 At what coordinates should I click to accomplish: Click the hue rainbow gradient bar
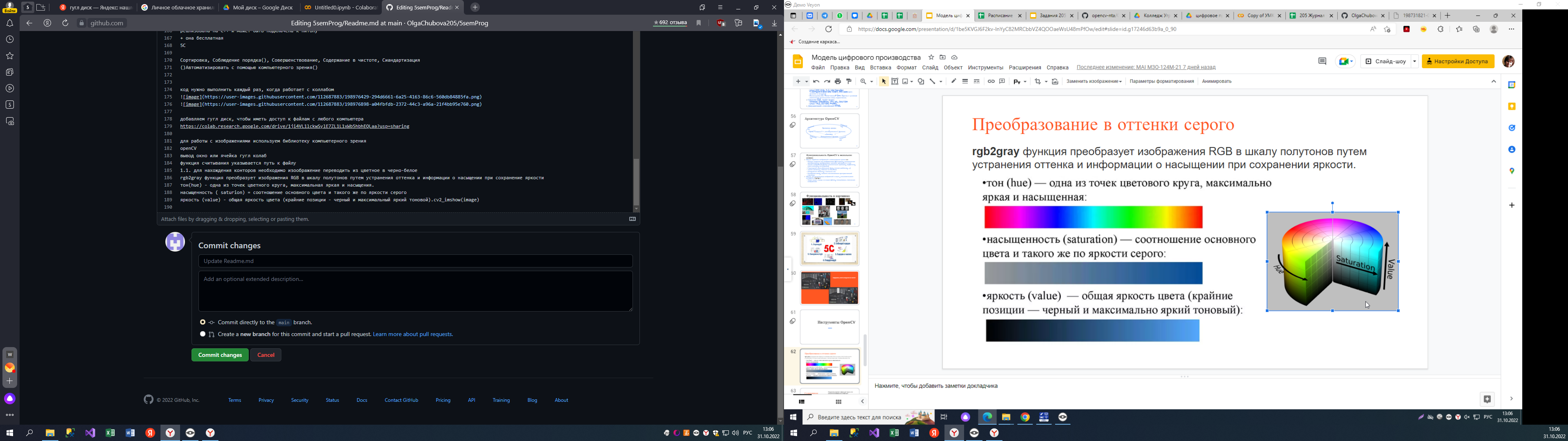coord(1093,217)
